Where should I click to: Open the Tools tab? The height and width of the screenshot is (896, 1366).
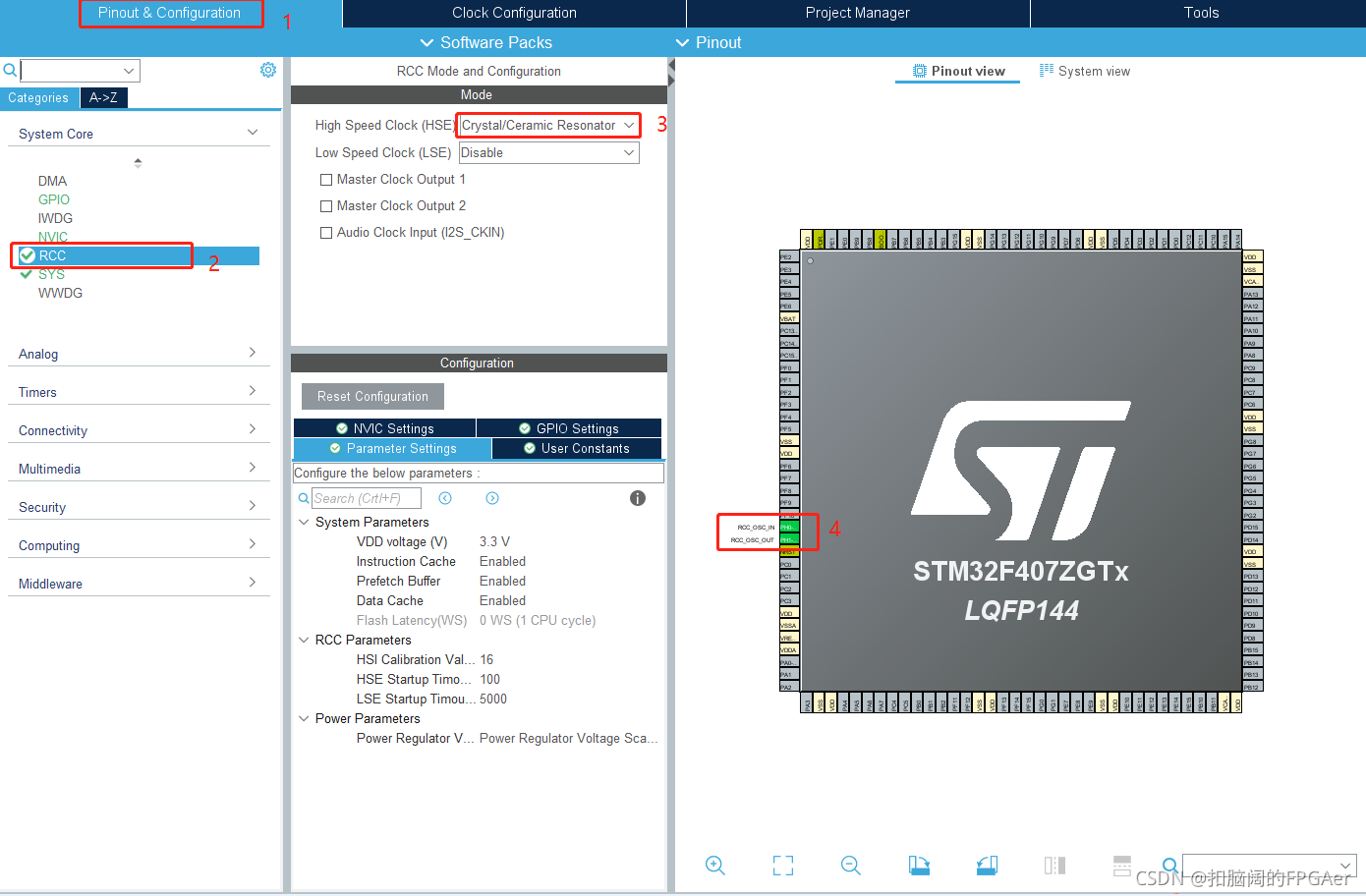click(x=1201, y=13)
